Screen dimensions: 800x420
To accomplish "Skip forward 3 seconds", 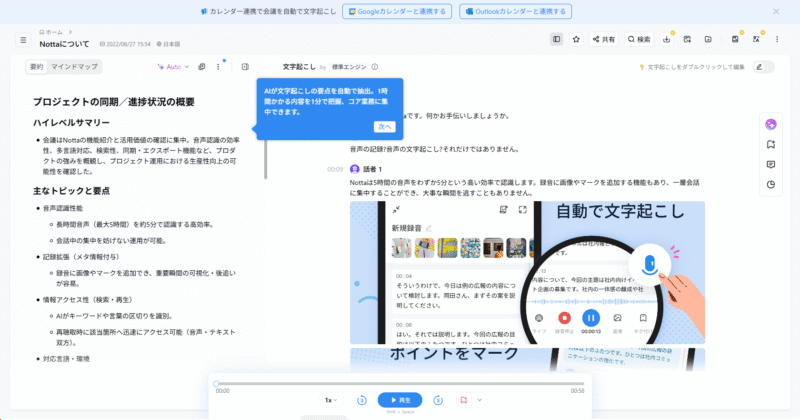I will click(x=438, y=400).
